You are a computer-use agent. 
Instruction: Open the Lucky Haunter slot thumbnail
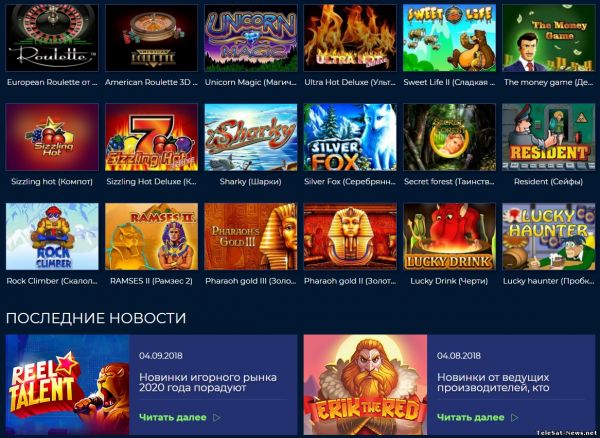tap(549, 236)
